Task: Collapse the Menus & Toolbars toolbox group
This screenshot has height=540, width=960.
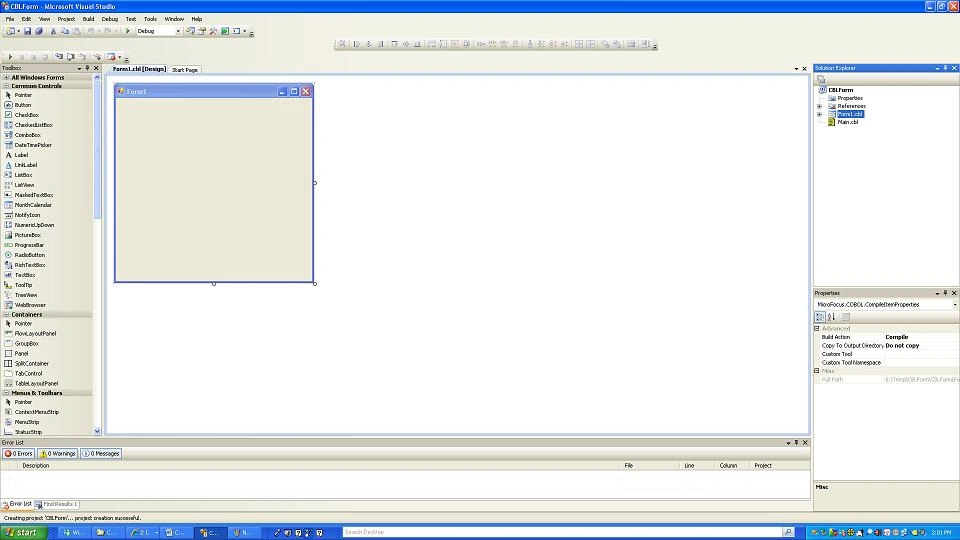Action: click(6, 392)
